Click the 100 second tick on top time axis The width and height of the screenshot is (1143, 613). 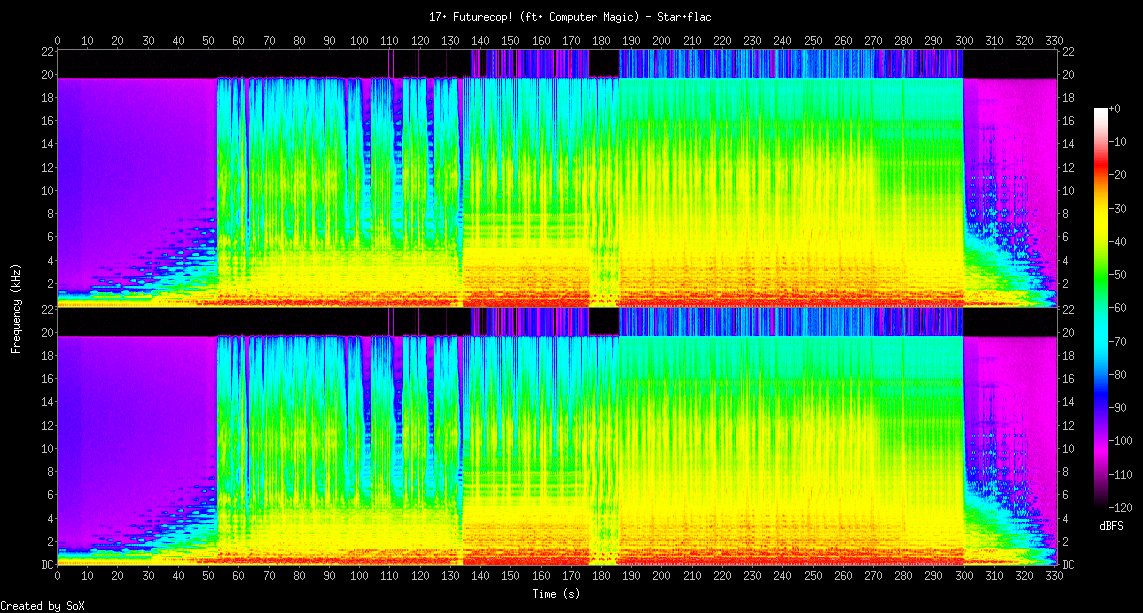tap(360, 41)
